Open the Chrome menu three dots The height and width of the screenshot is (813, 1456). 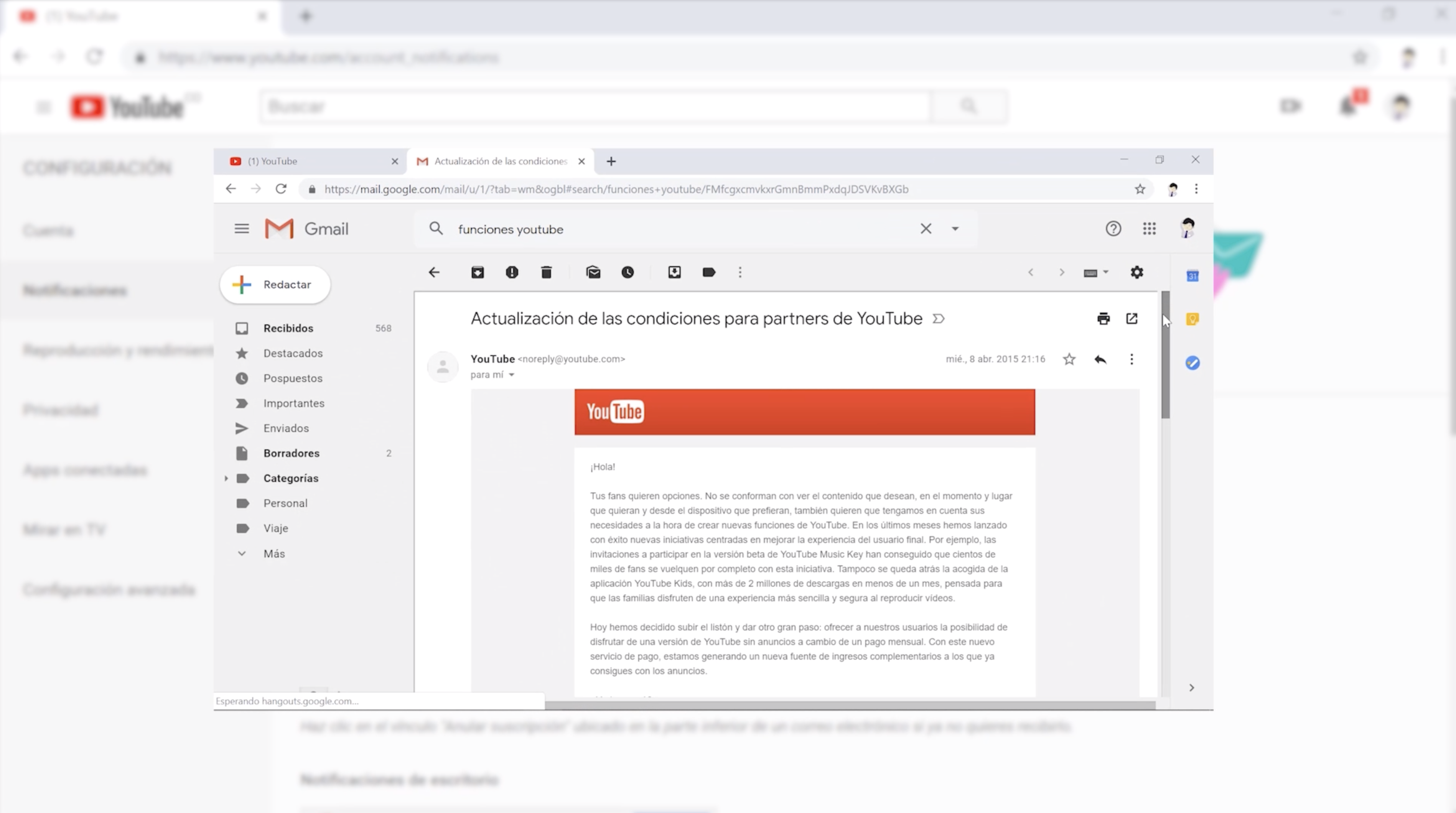click(x=1196, y=189)
